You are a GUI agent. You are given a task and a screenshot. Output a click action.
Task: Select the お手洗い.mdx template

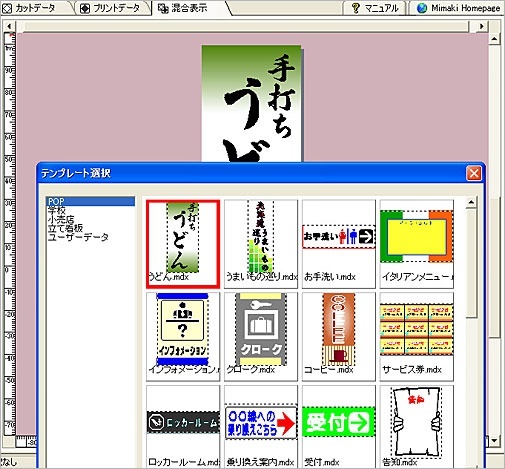coord(339,244)
